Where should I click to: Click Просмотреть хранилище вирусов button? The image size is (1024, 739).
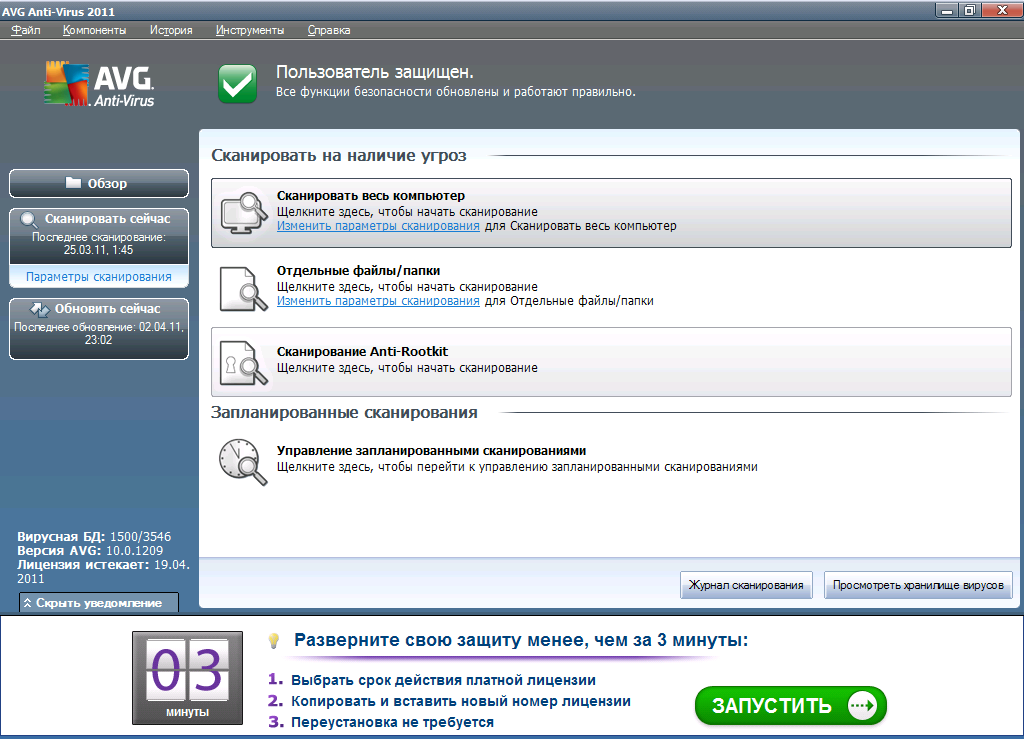[918, 585]
